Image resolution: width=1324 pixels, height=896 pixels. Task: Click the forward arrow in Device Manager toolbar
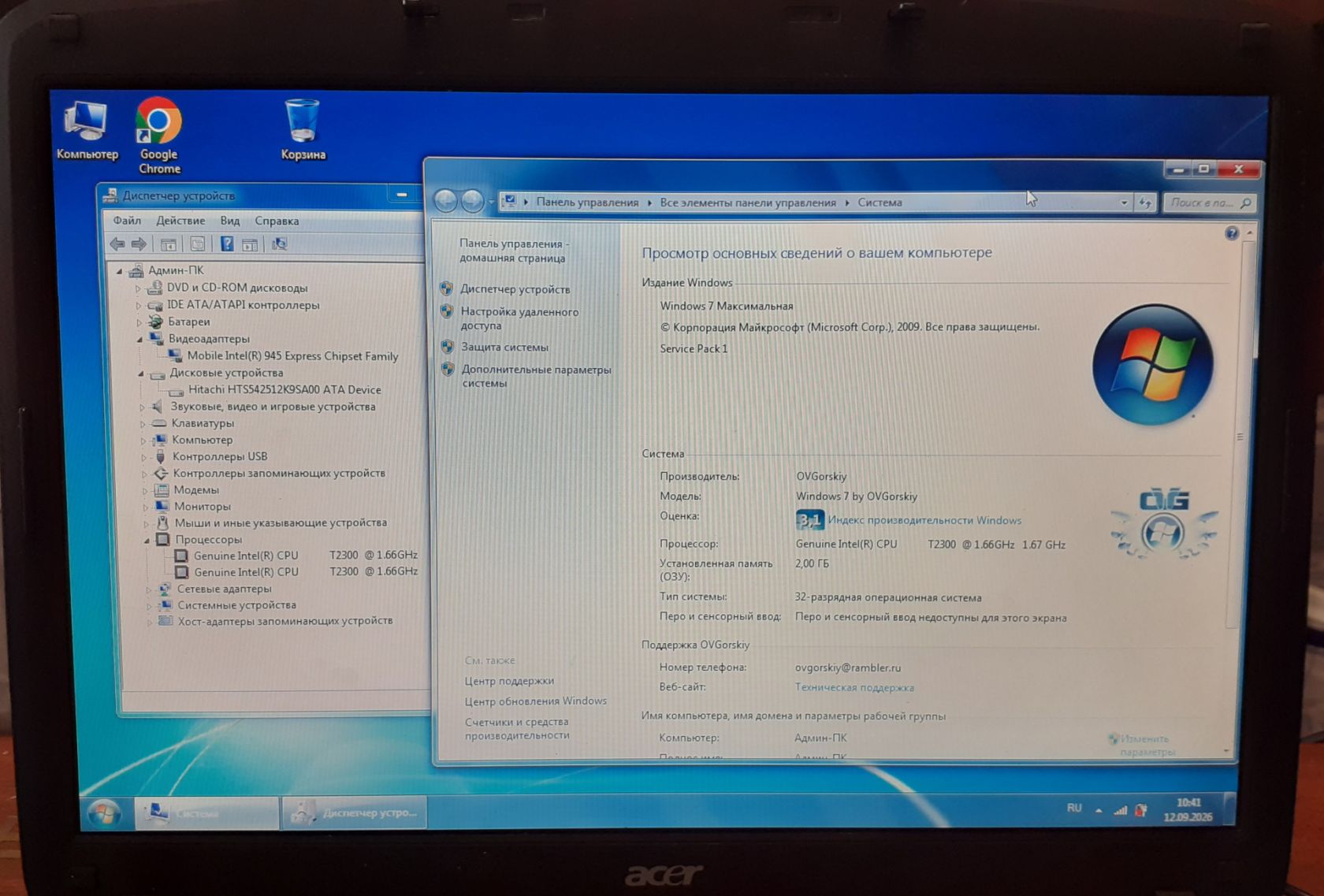139,244
